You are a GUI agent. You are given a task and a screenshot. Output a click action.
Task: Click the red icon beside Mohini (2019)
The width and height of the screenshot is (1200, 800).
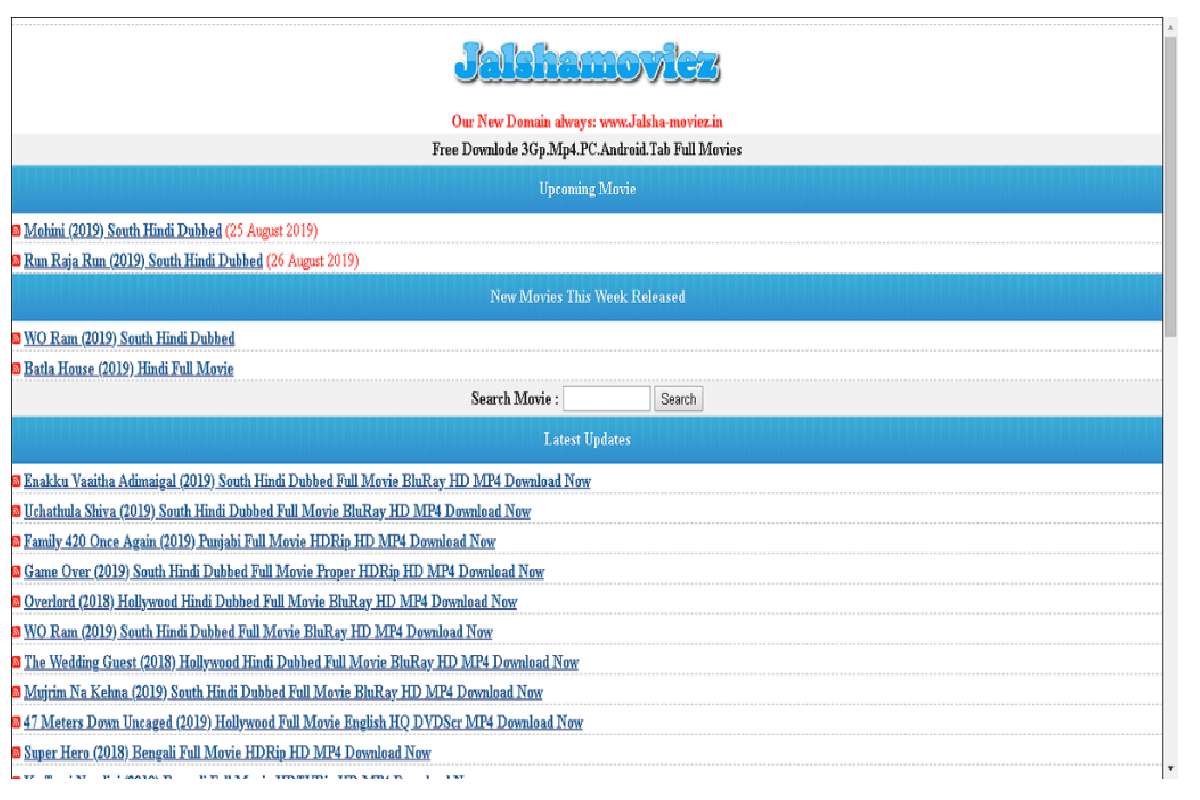[16, 231]
